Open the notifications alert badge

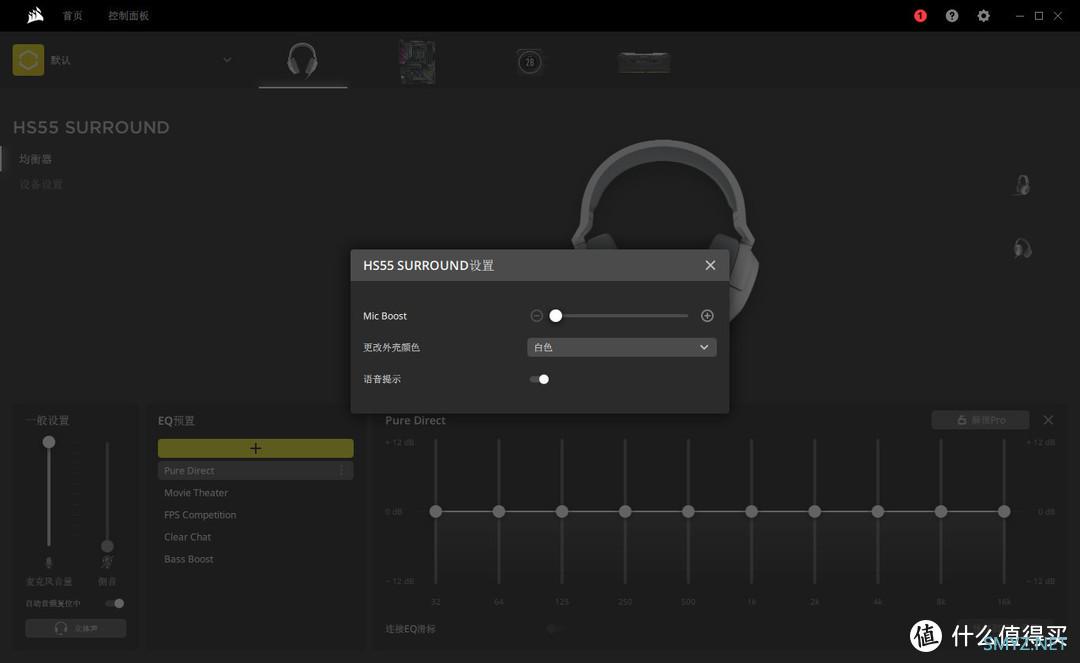920,16
